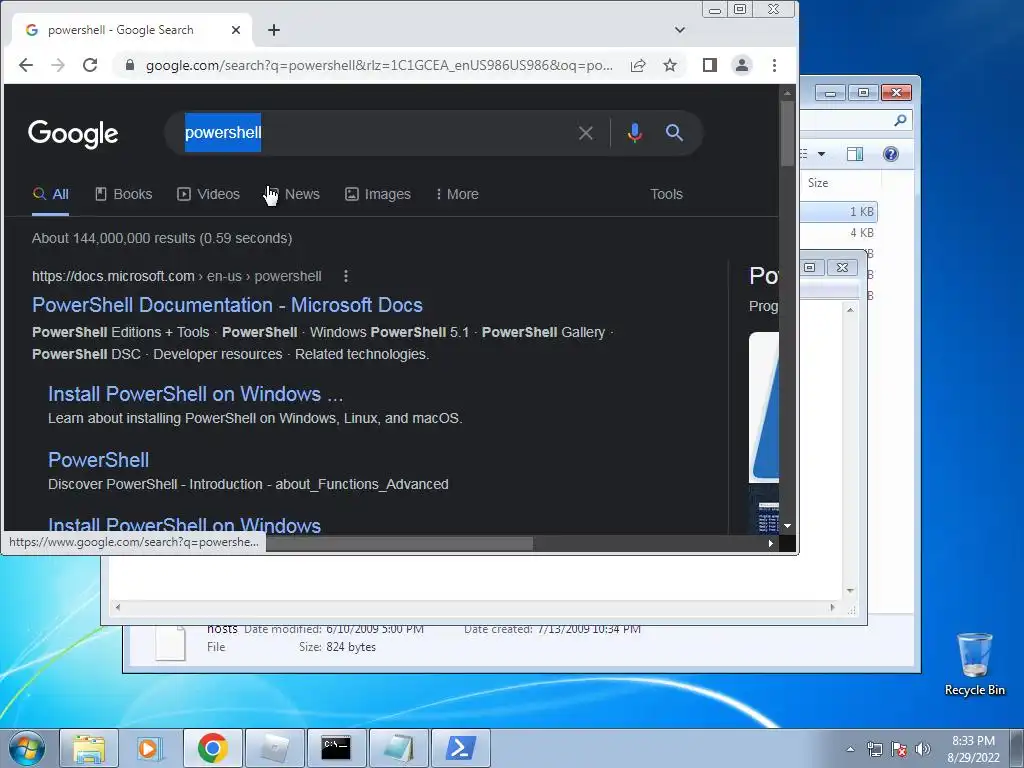Image resolution: width=1024 pixels, height=768 pixels.
Task: Click the forward navigation arrow in Chrome
Action: (58, 65)
